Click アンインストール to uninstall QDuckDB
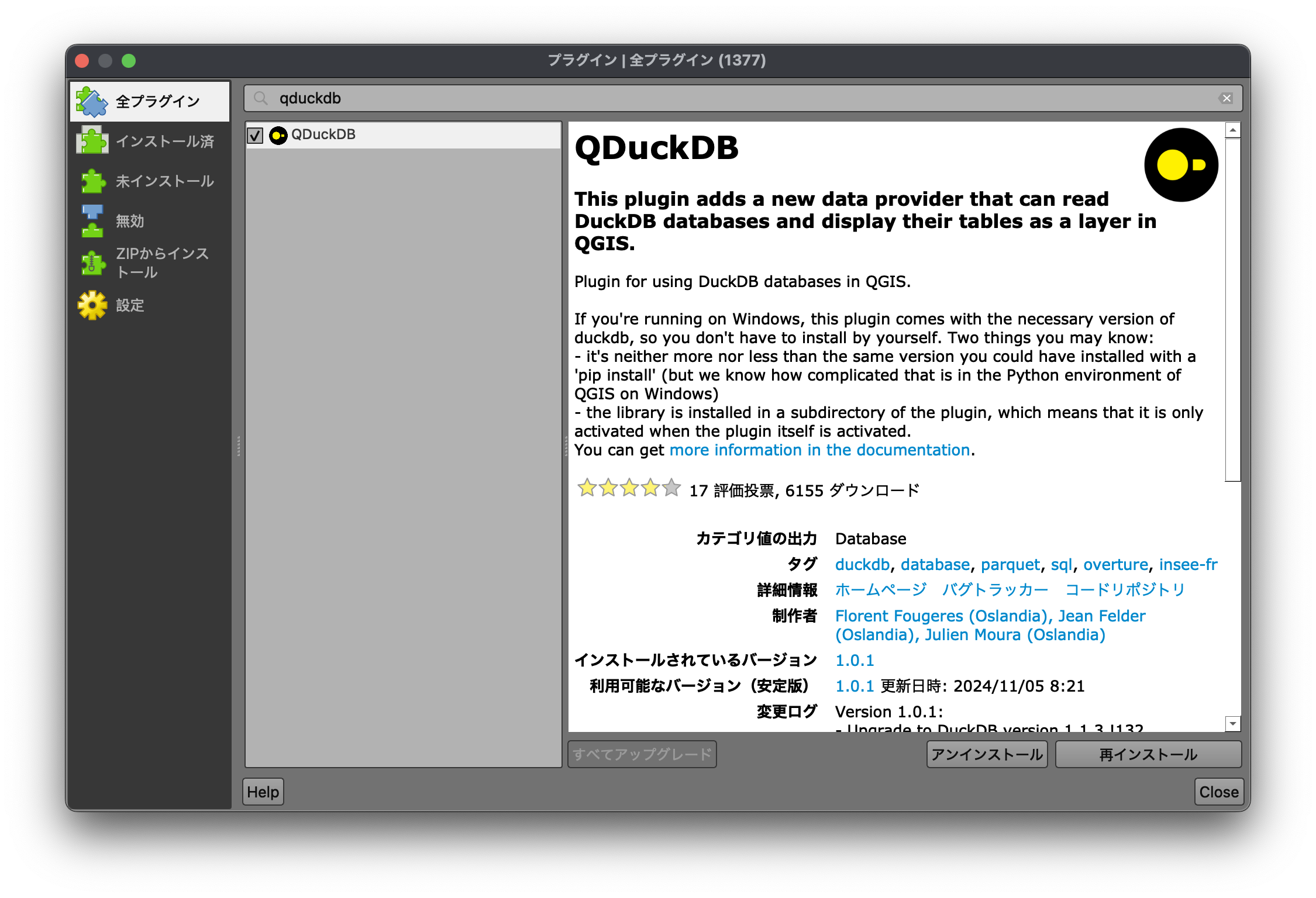The width and height of the screenshot is (1316, 898). click(987, 754)
